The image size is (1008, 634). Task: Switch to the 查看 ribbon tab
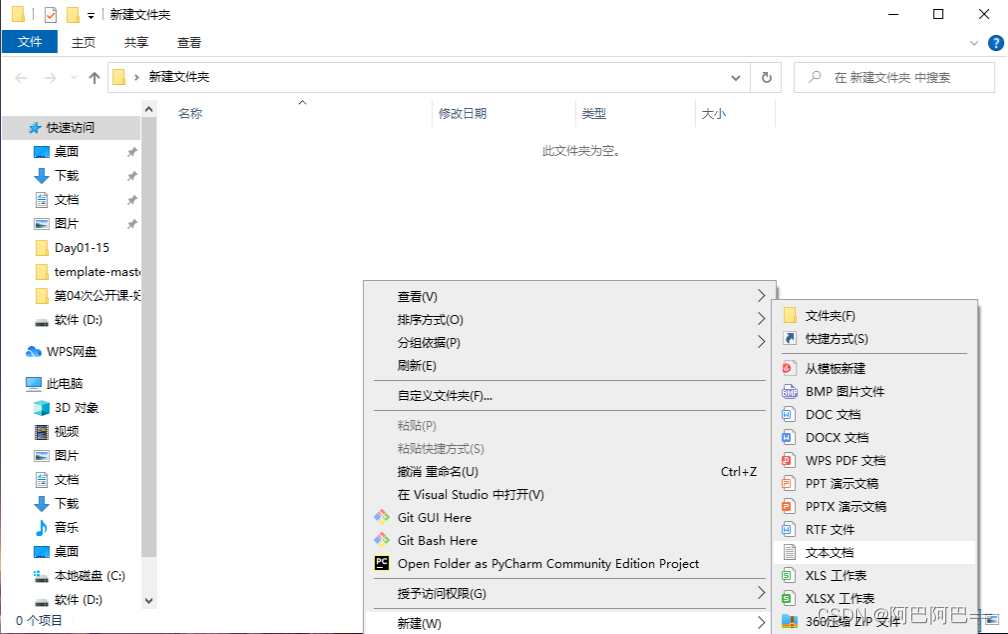[189, 42]
